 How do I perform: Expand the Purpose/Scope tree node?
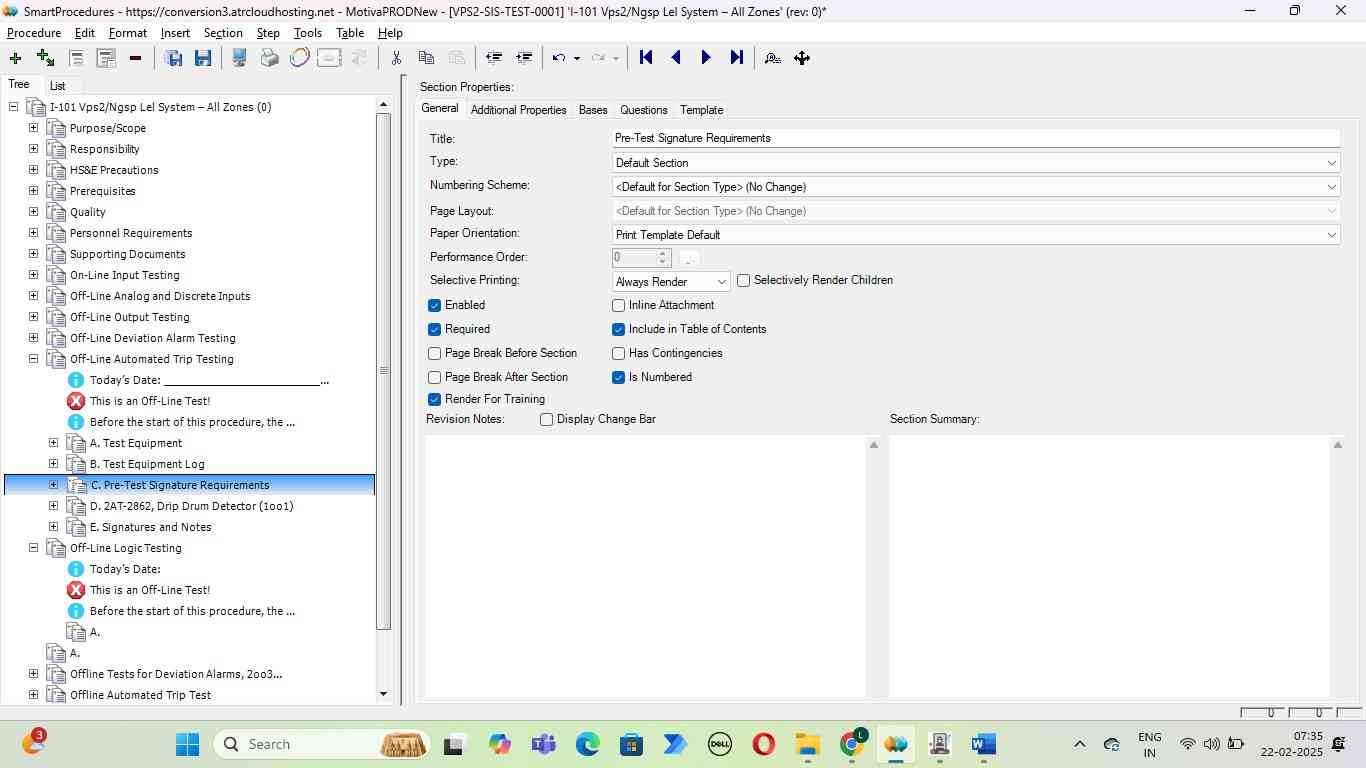pyautogui.click(x=33, y=128)
